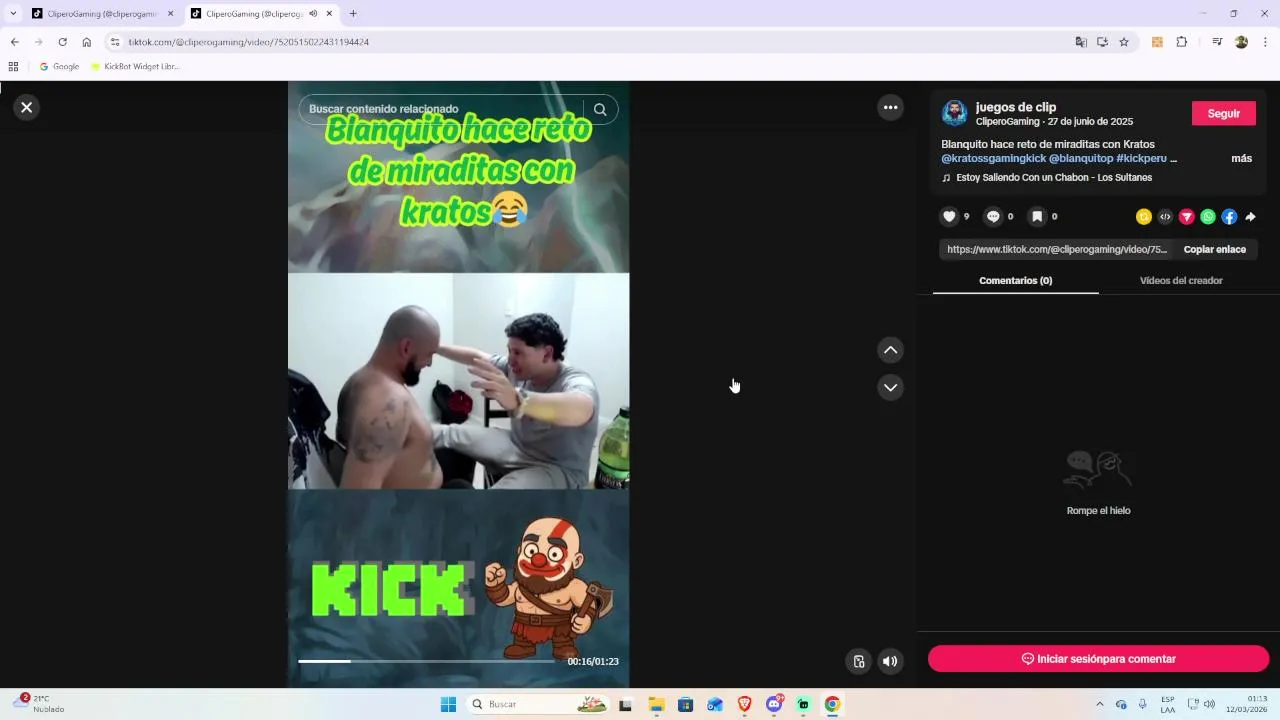Open Brave browser from the taskbar

[744, 704]
